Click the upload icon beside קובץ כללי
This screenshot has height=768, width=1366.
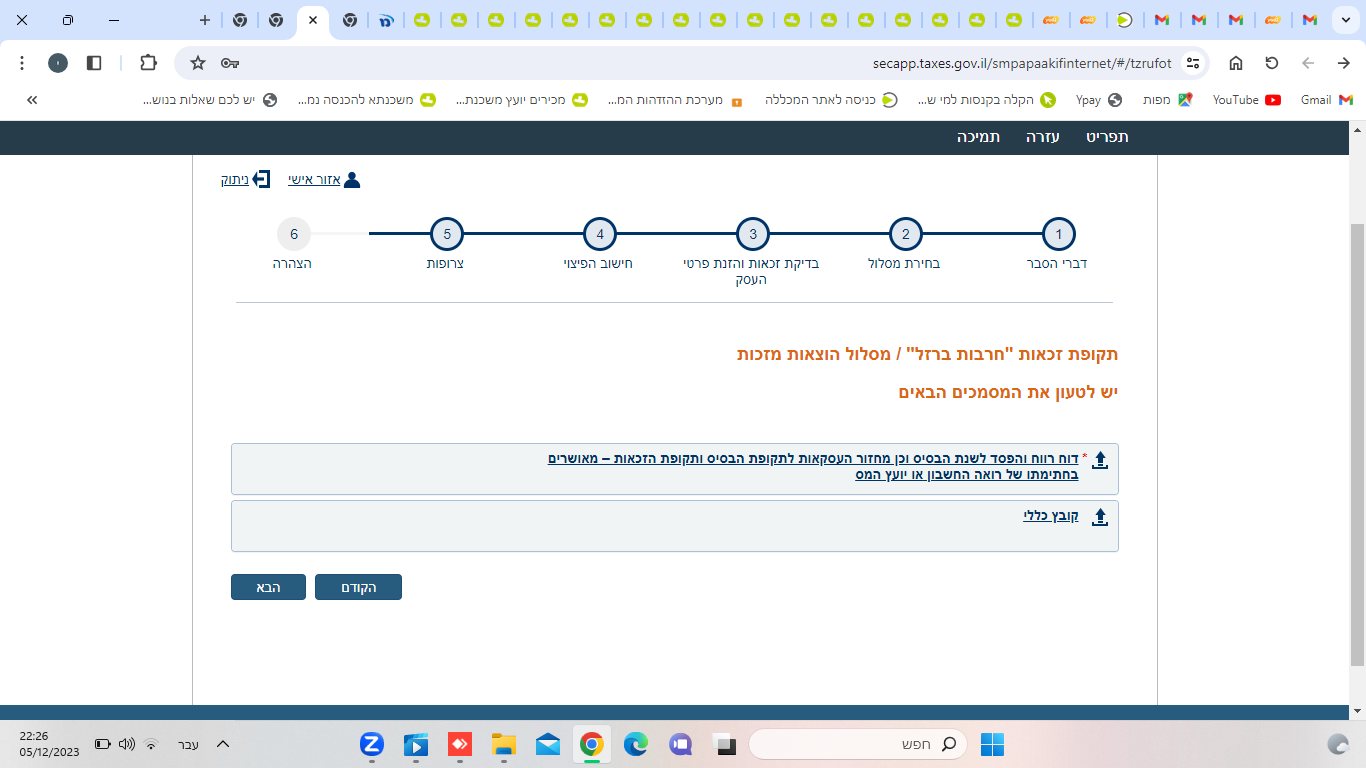coord(1100,517)
